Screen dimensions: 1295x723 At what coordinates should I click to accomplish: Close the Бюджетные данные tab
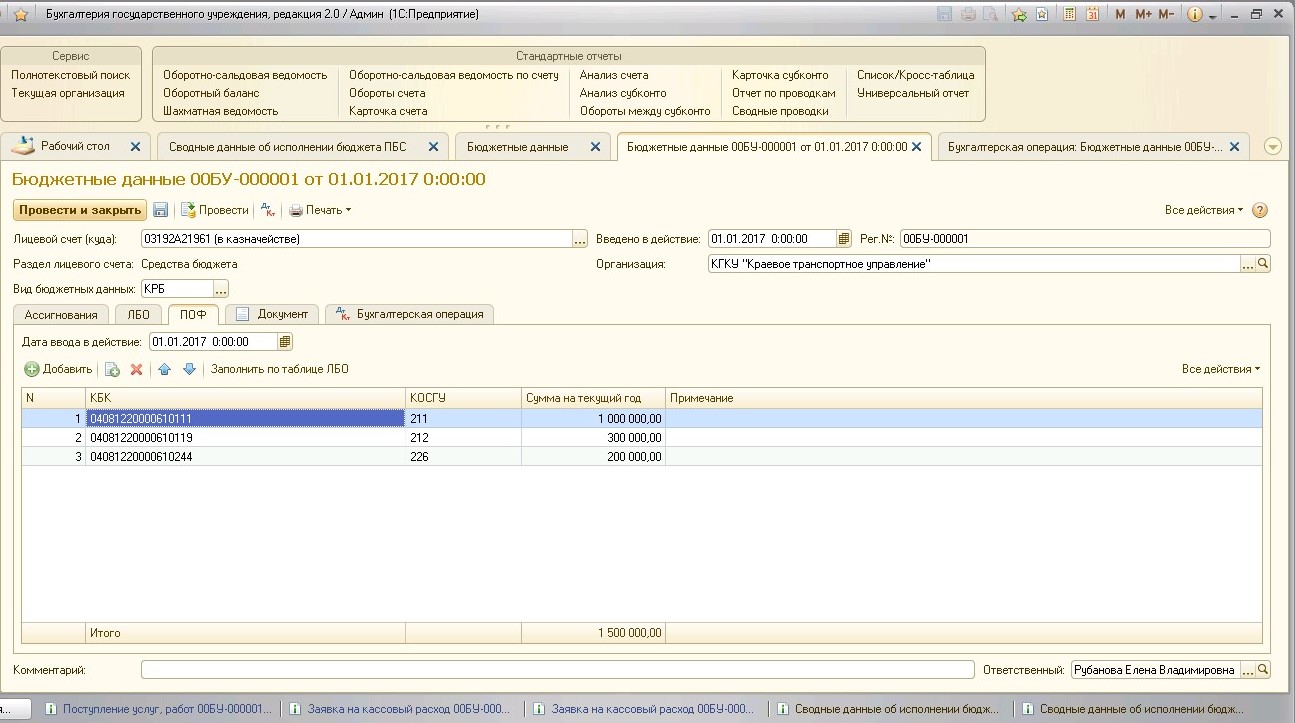(x=595, y=147)
